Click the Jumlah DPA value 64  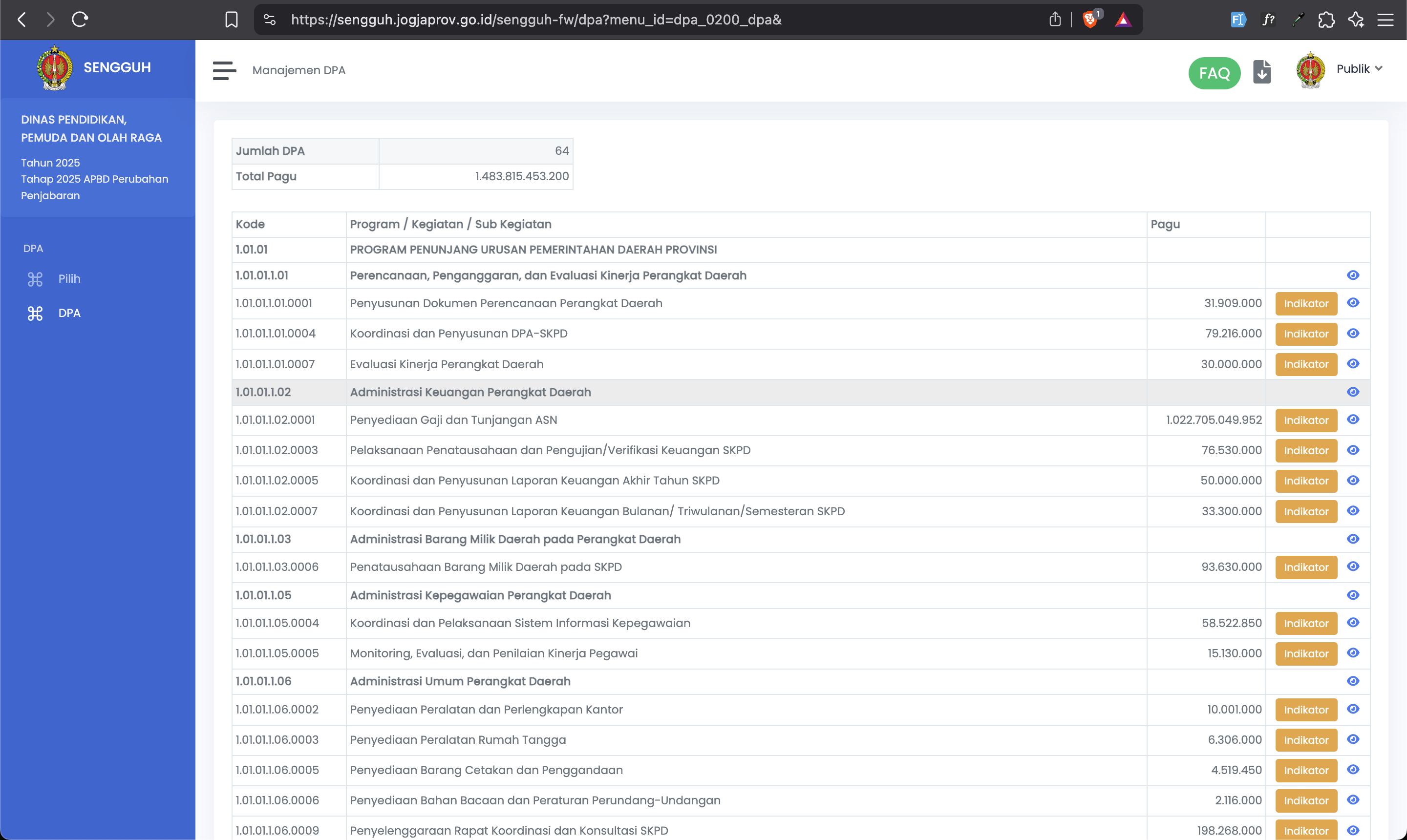coord(562,151)
